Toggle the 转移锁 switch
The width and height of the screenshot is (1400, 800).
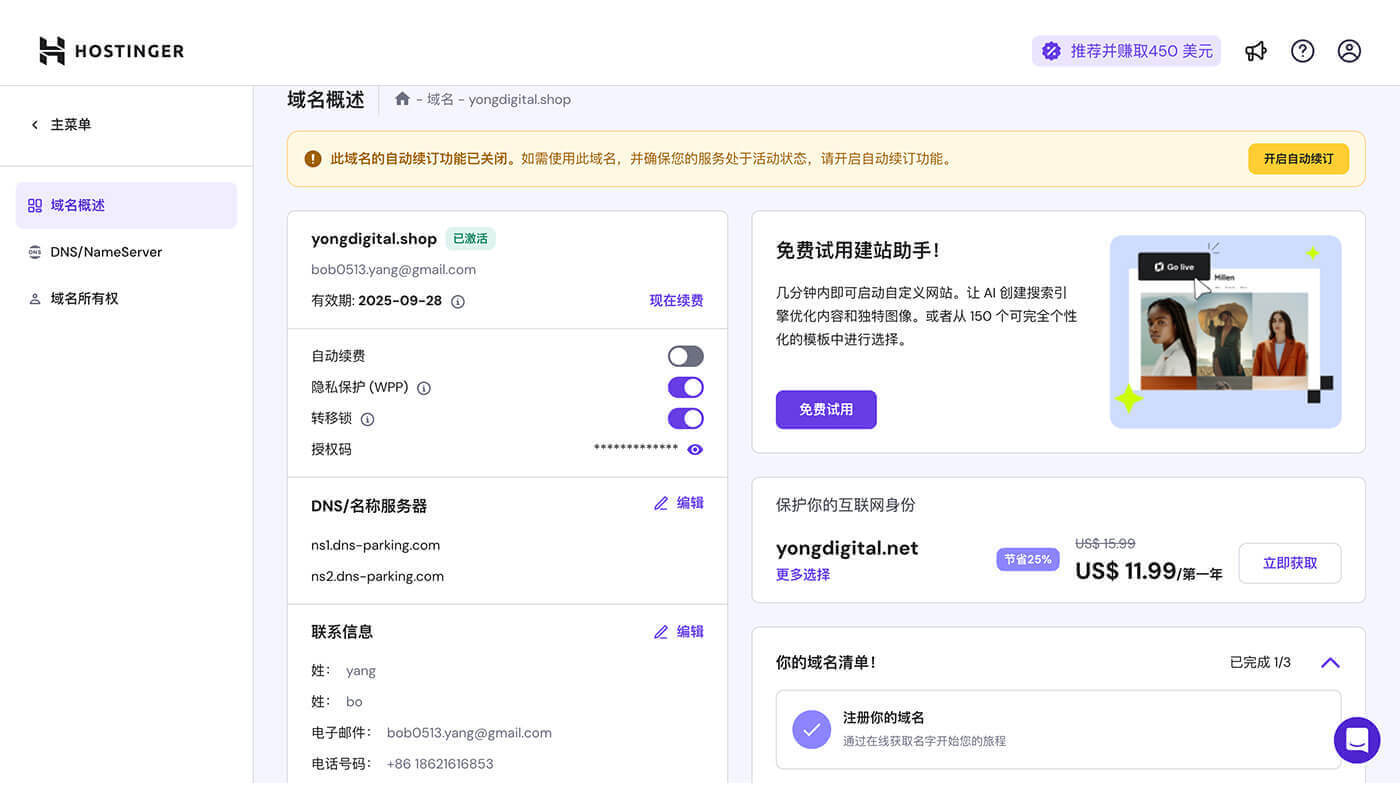686,418
